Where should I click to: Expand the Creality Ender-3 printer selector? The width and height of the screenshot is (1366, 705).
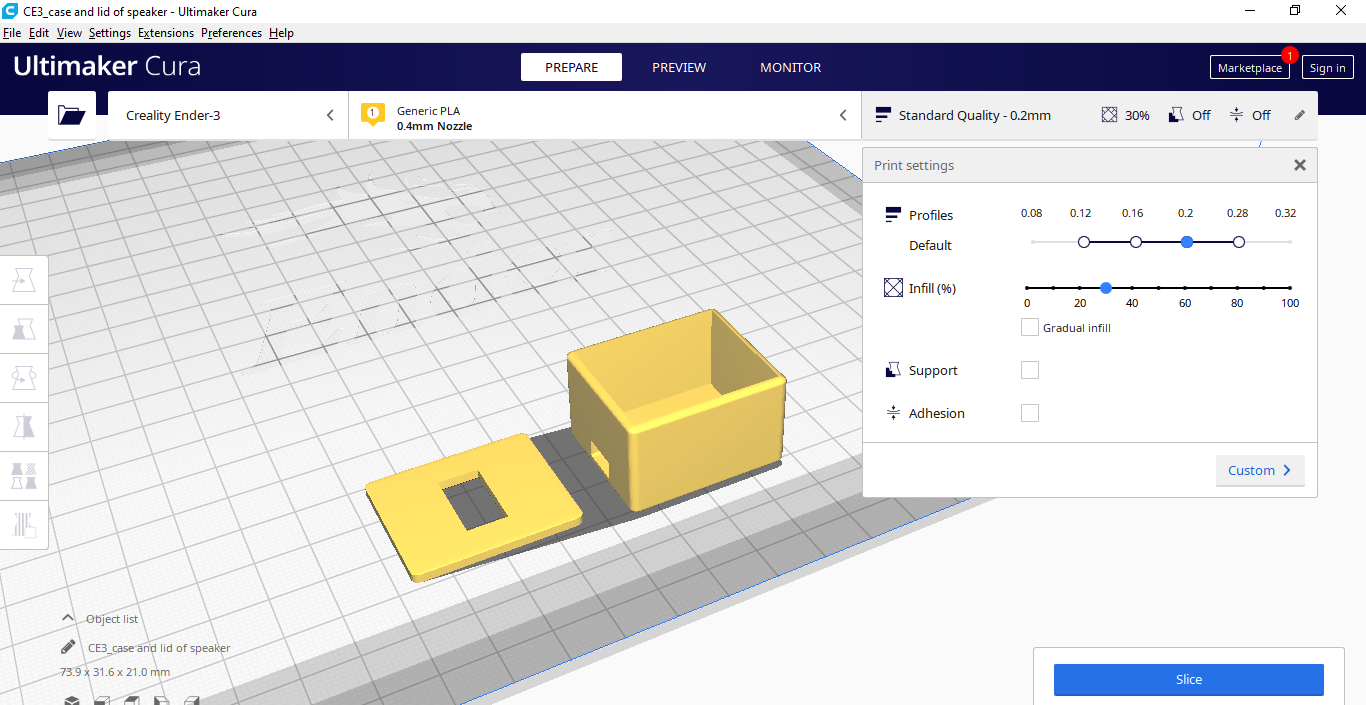pos(228,115)
